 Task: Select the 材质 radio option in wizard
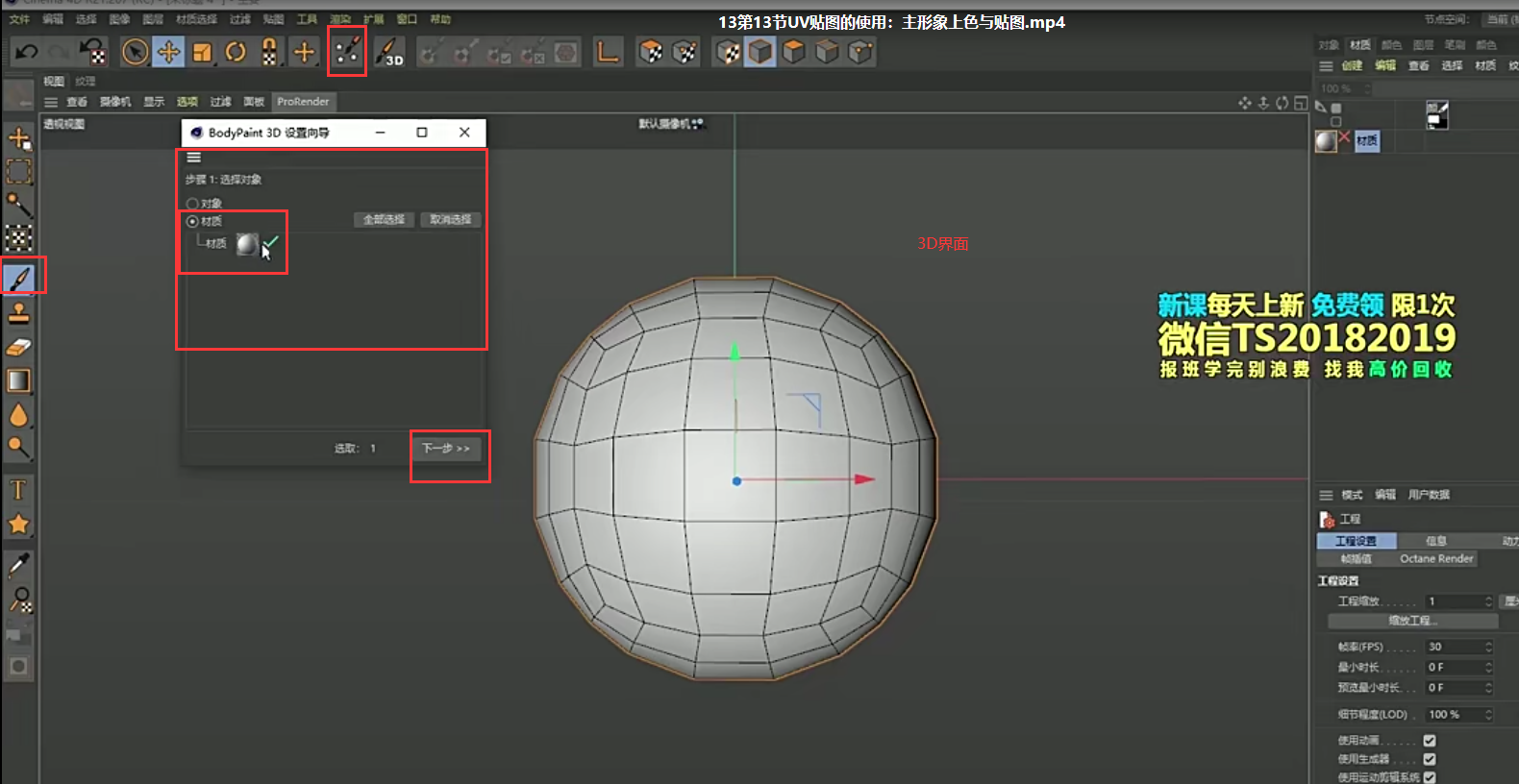(193, 221)
